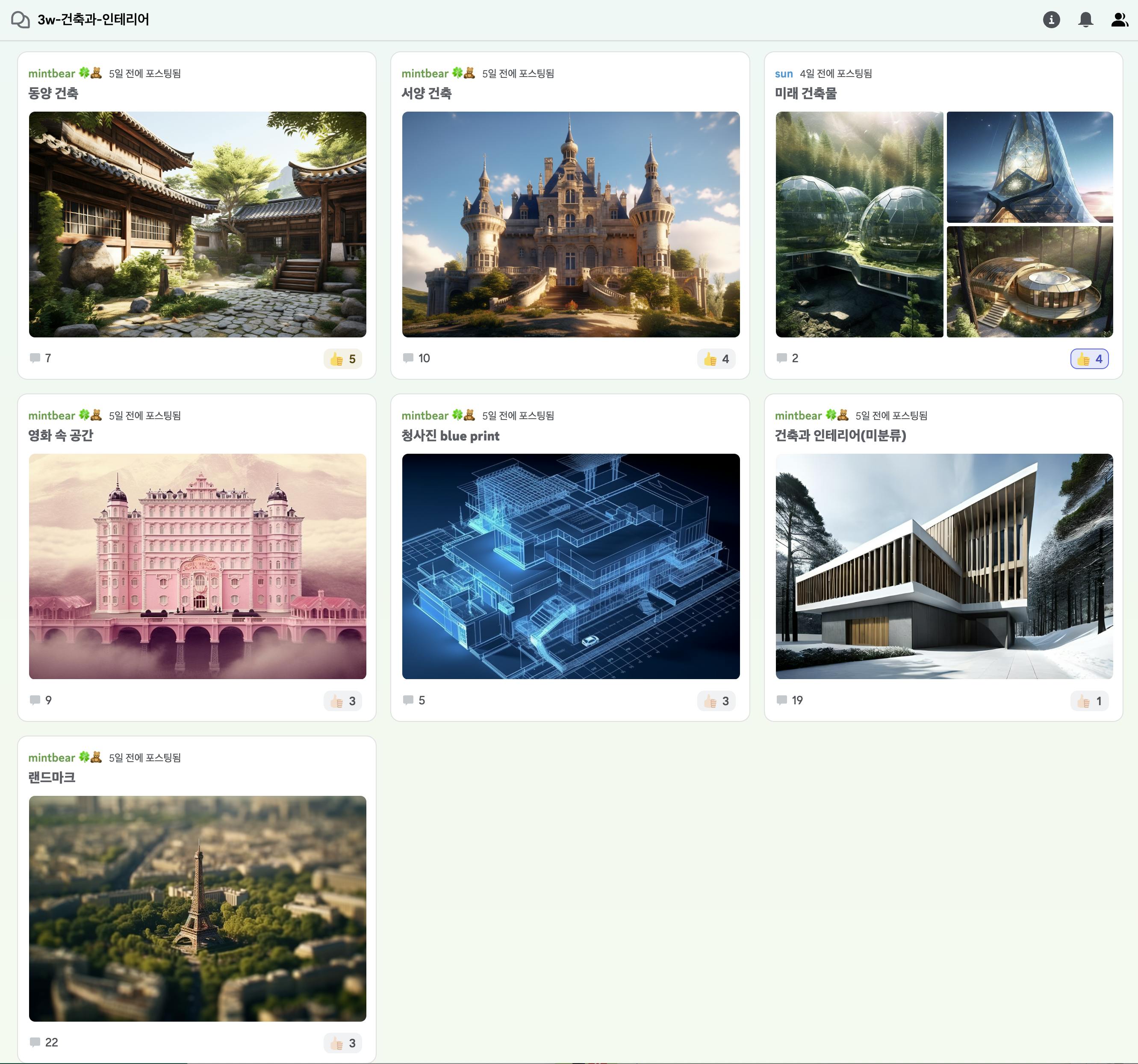Toggle thumbs-up reaction on 서양 건축
1138x1064 pixels.
[x=716, y=358]
